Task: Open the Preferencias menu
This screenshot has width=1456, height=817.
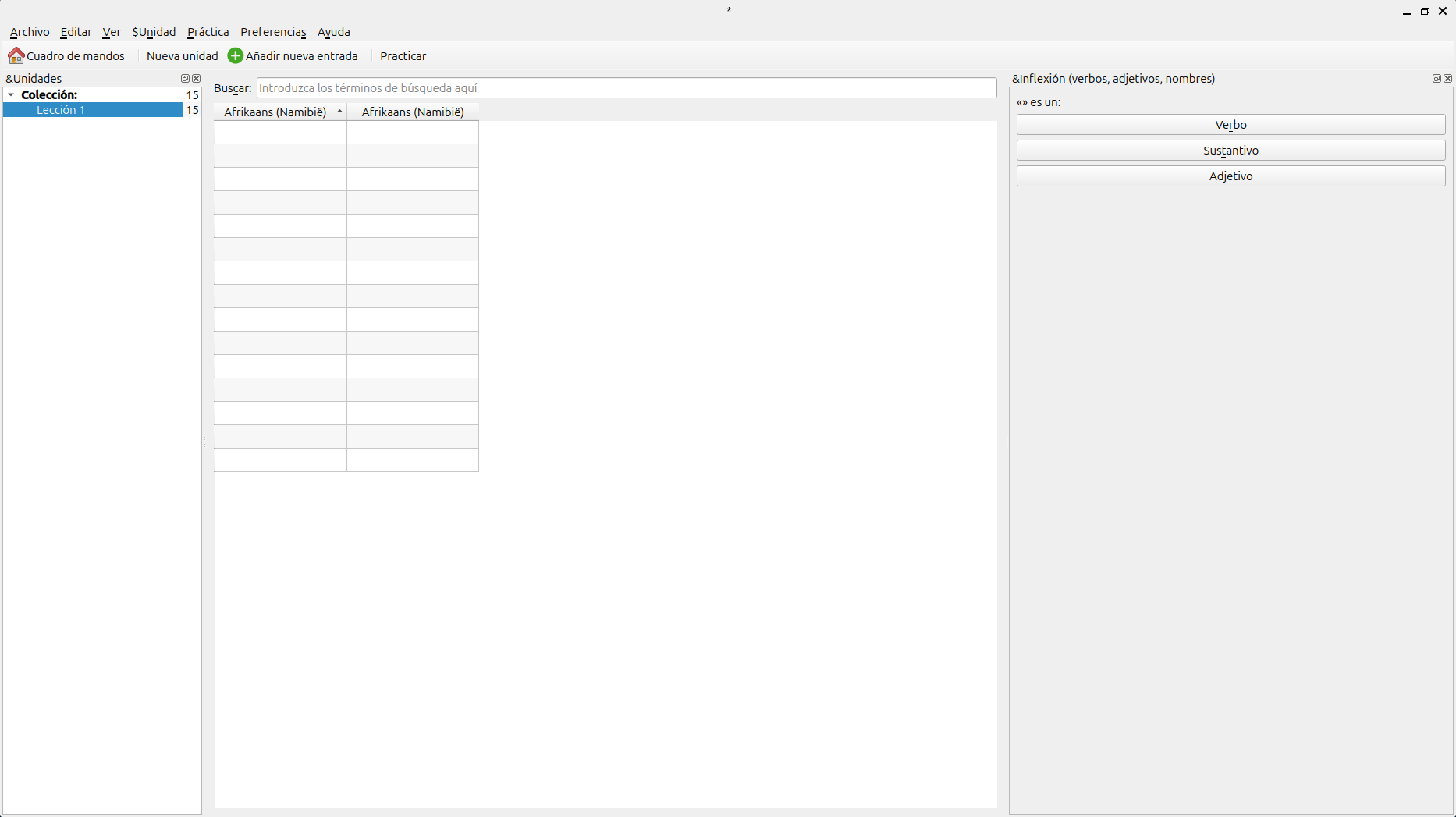Action: pos(273,32)
